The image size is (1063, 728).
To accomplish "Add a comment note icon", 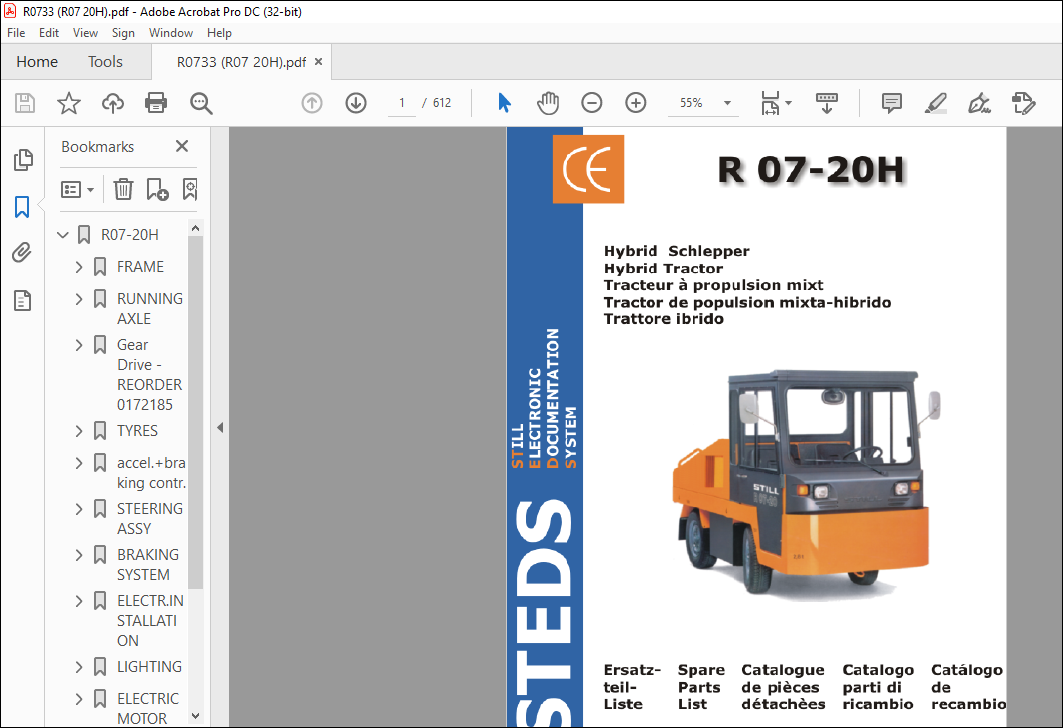I will (x=891, y=103).
